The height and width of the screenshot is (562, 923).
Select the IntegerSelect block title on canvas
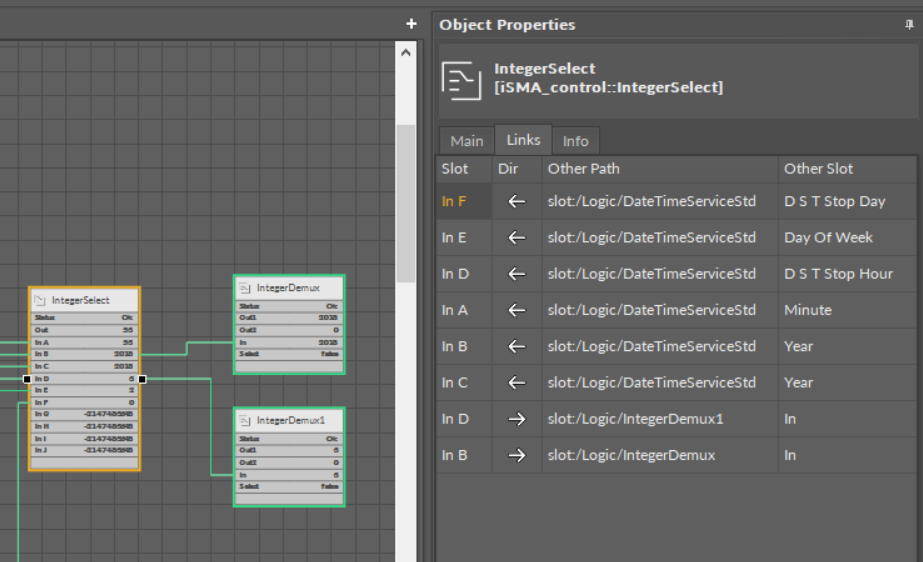[80, 300]
